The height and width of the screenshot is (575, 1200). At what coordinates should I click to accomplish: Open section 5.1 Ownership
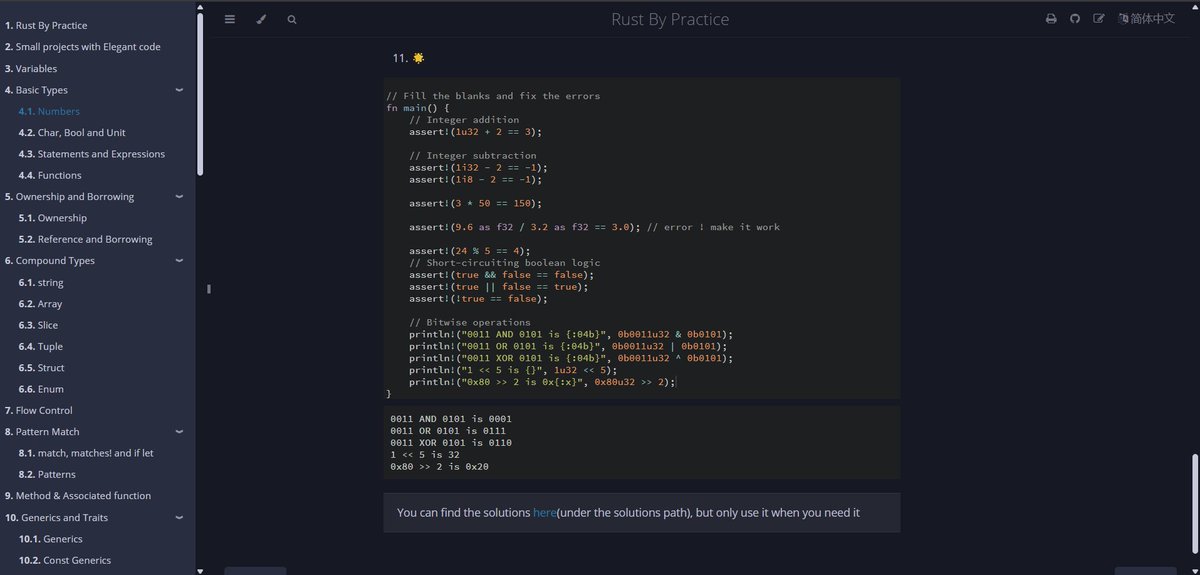tap(52, 218)
